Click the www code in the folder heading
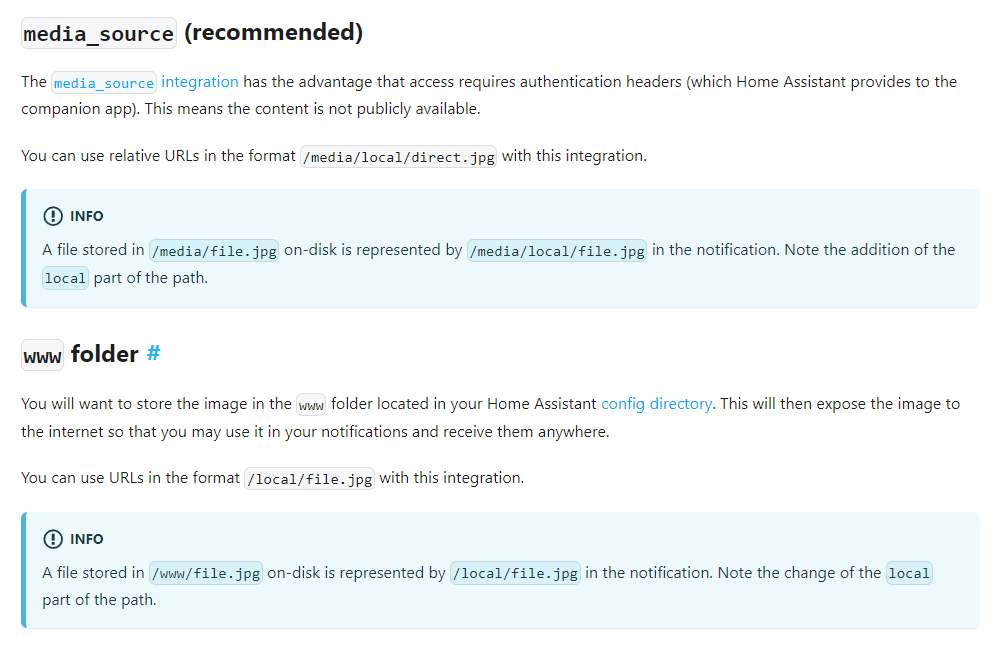The height and width of the screenshot is (651, 1001). click(42, 355)
